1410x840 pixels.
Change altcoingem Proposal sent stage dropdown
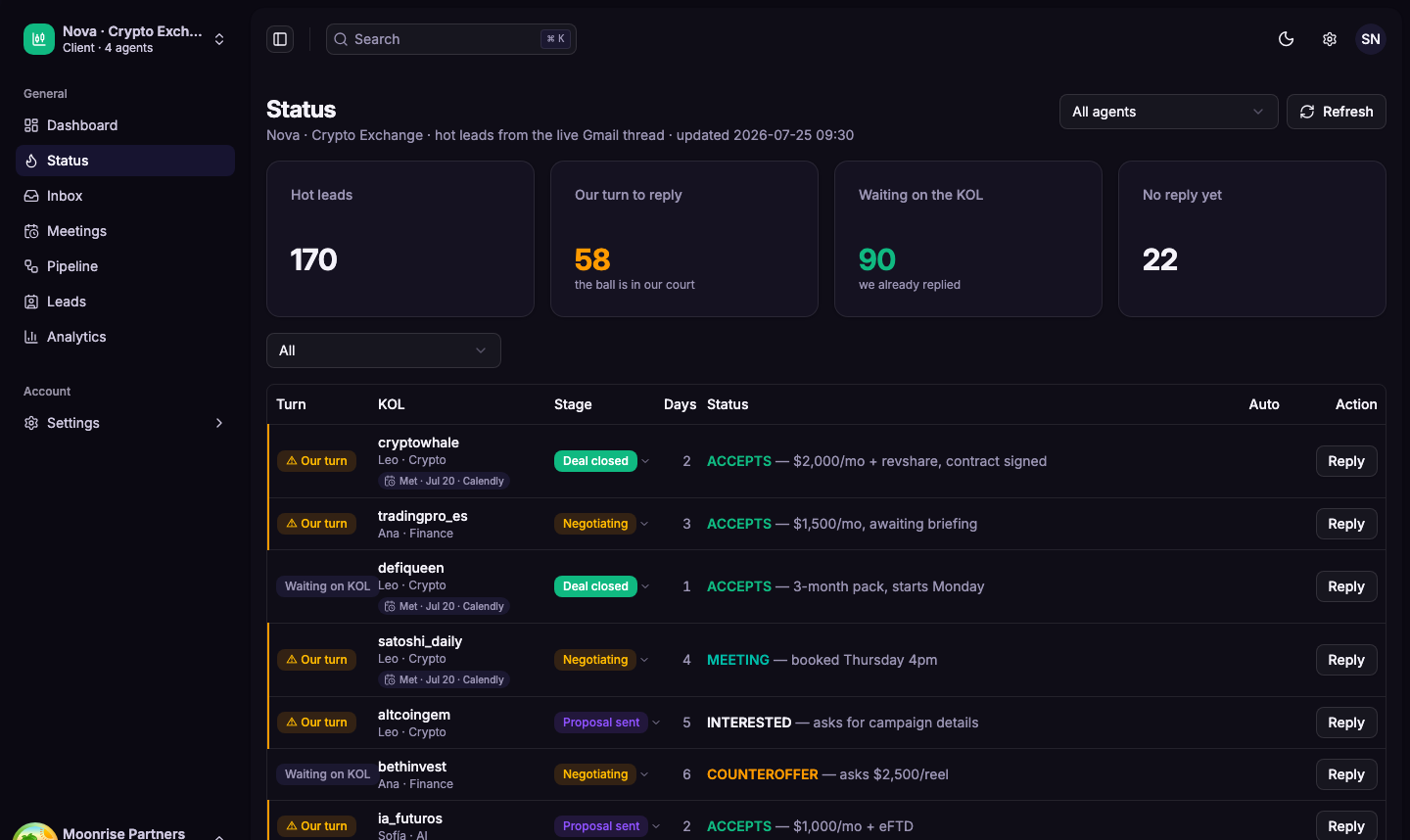pyautogui.click(x=608, y=723)
